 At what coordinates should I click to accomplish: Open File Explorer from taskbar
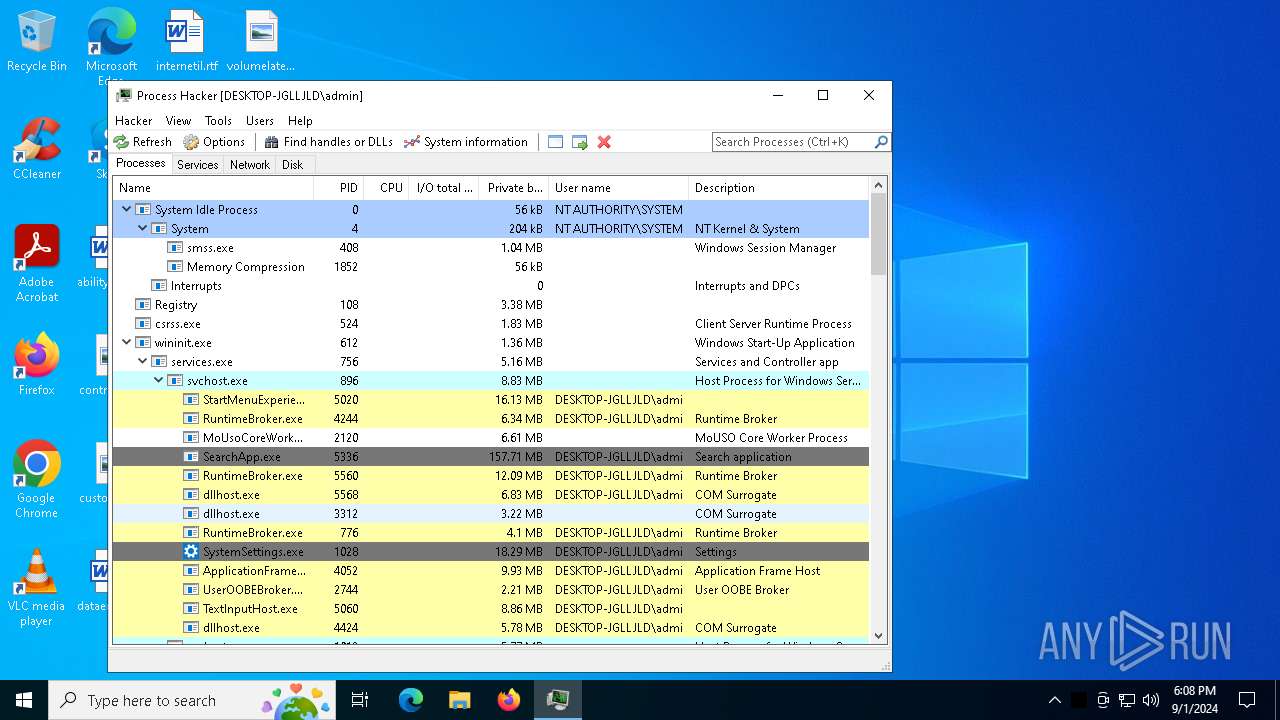460,700
